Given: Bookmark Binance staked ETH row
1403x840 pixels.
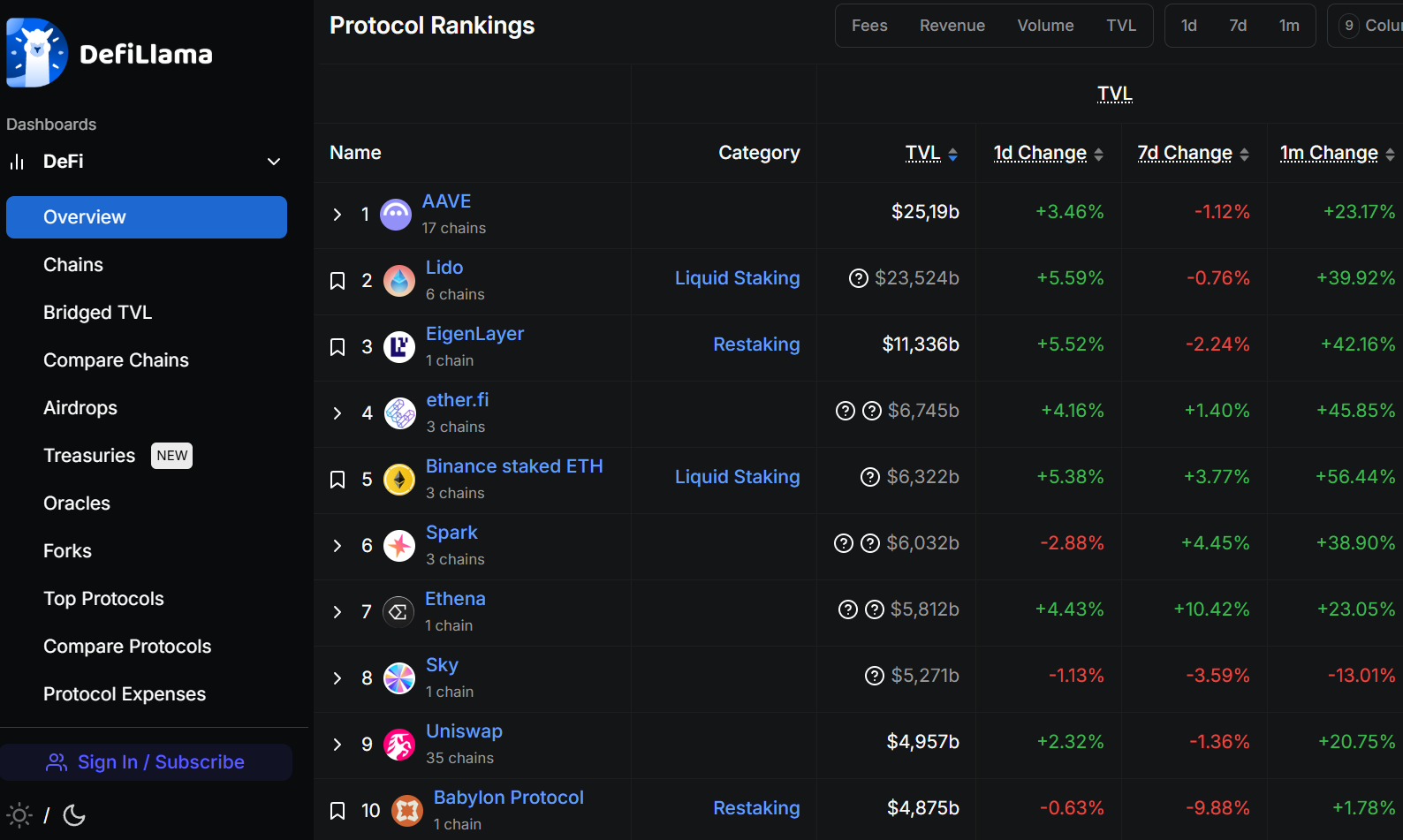Looking at the screenshot, I should pyautogui.click(x=337, y=480).
